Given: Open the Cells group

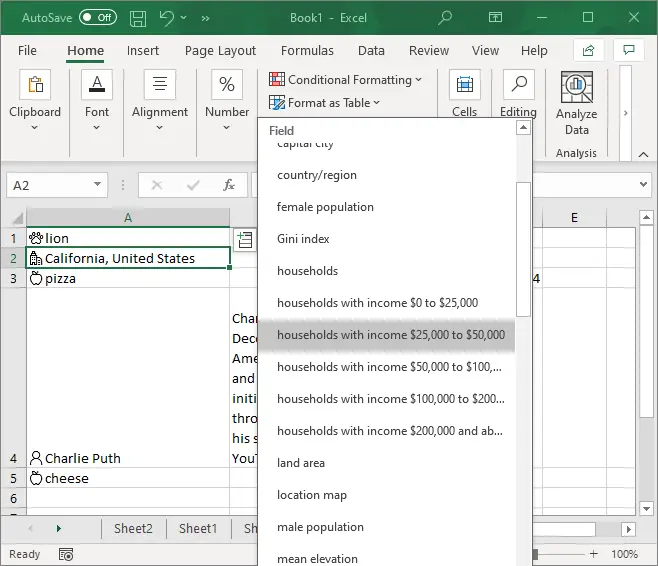Looking at the screenshot, I should [465, 94].
